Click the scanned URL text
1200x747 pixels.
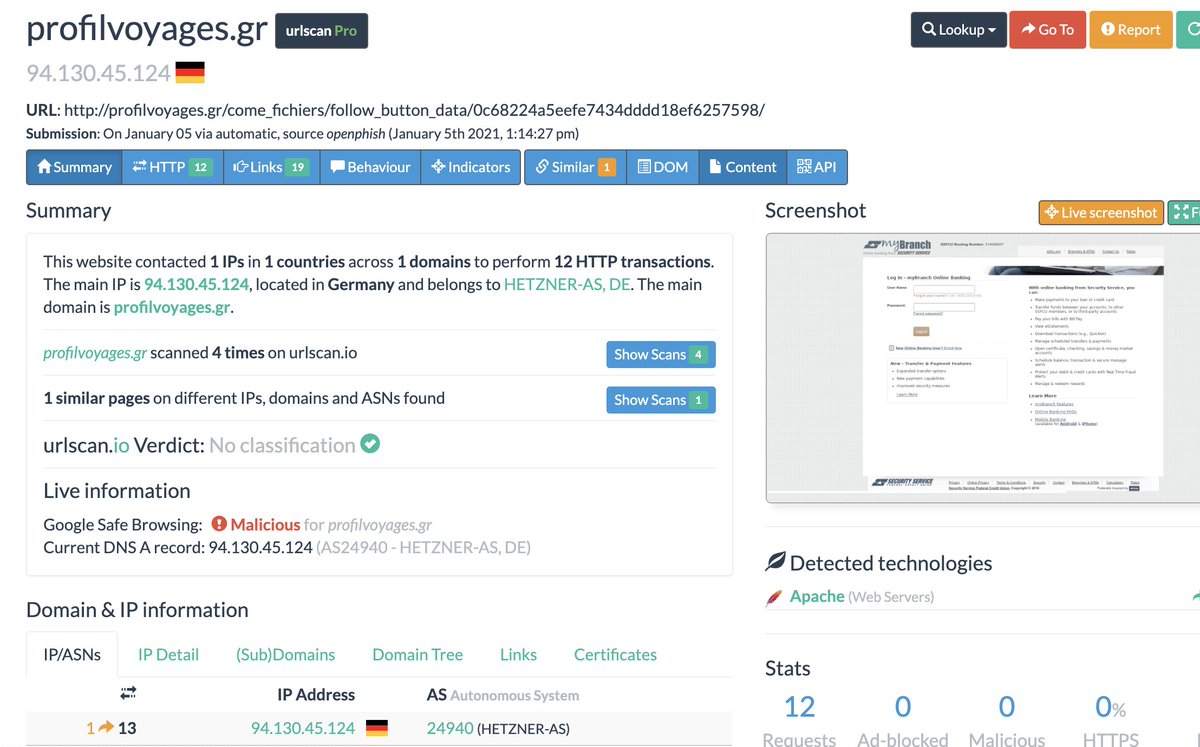coord(414,110)
